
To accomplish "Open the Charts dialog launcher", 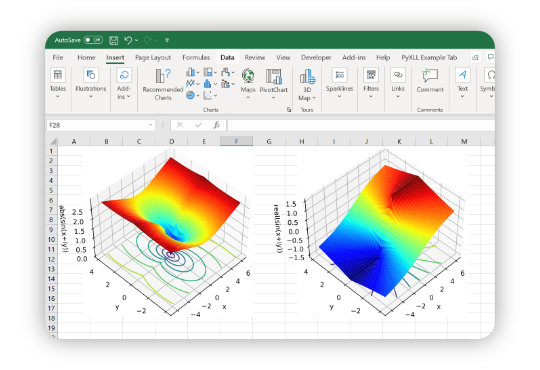I will coord(289,110).
